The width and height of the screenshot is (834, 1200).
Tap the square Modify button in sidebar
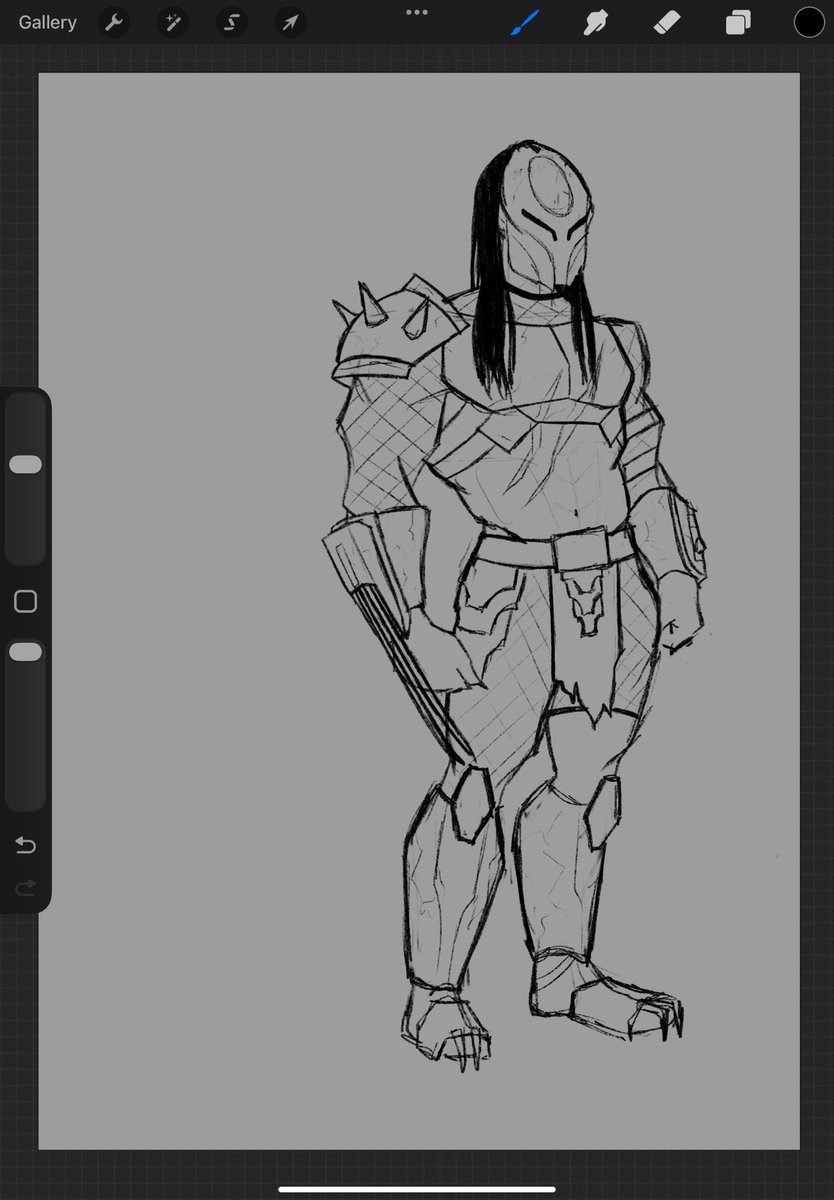click(x=25, y=601)
